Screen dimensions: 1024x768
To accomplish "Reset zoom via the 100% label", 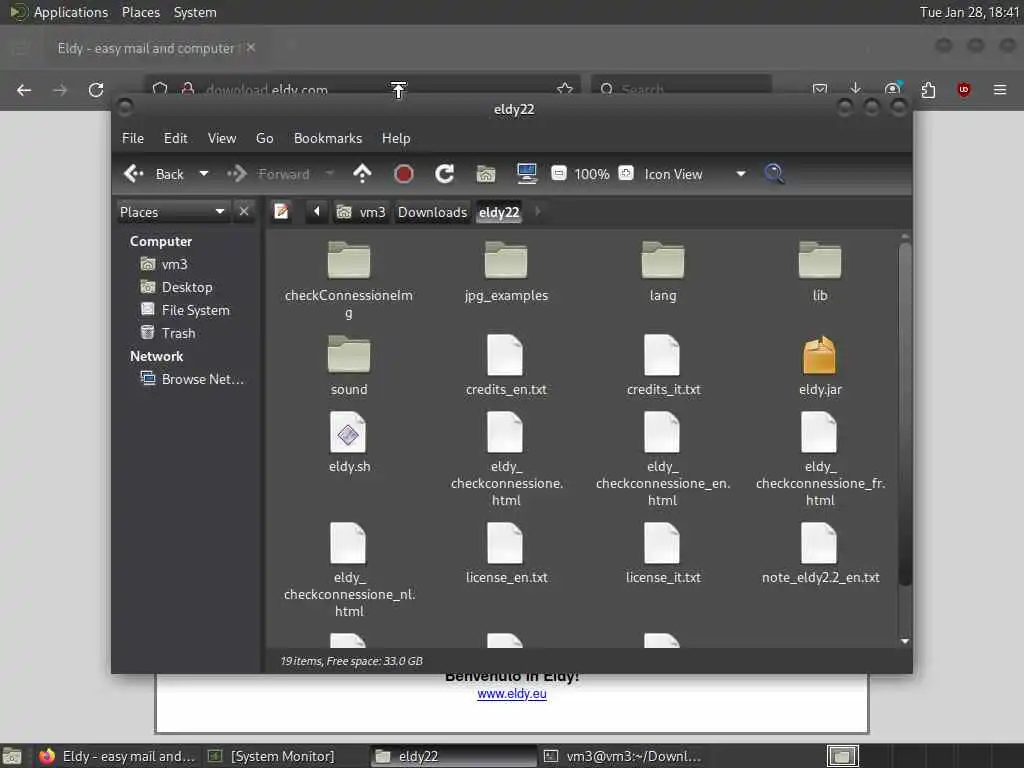I will pyautogui.click(x=592, y=174).
